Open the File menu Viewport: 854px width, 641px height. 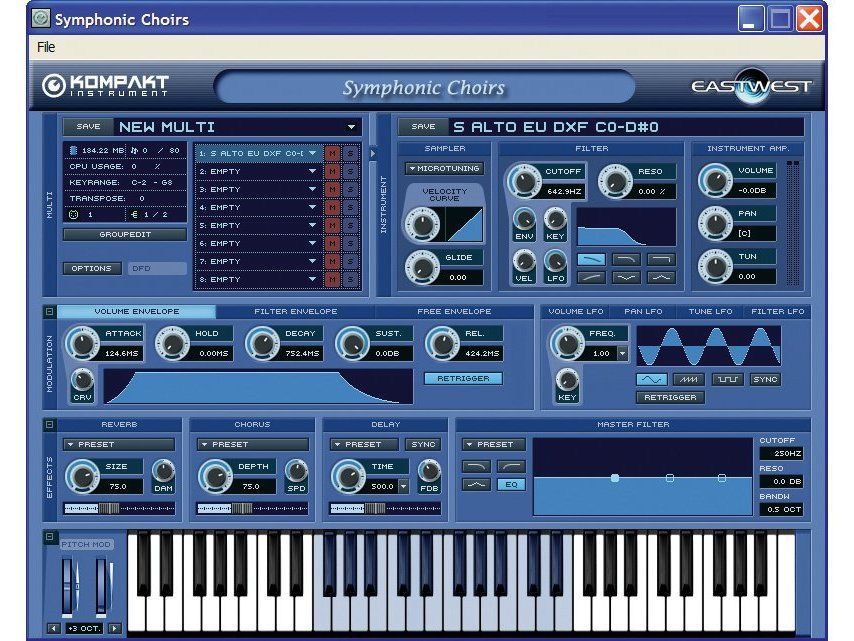(46, 47)
